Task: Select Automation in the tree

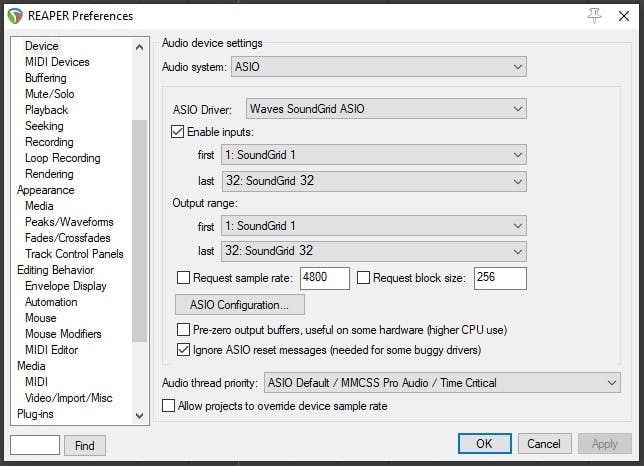Action: point(51,302)
